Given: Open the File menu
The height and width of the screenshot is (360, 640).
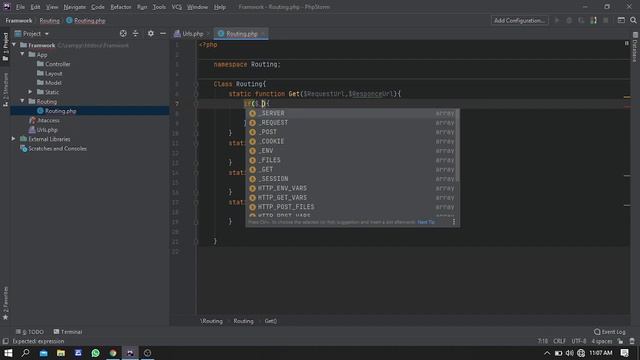Looking at the screenshot, I should pos(20,7).
